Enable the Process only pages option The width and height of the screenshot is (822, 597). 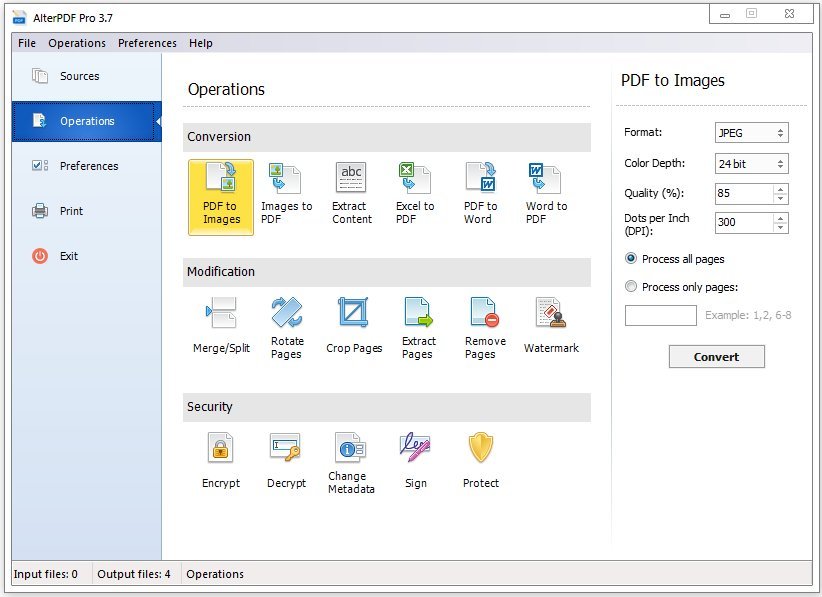tap(631, 287)
